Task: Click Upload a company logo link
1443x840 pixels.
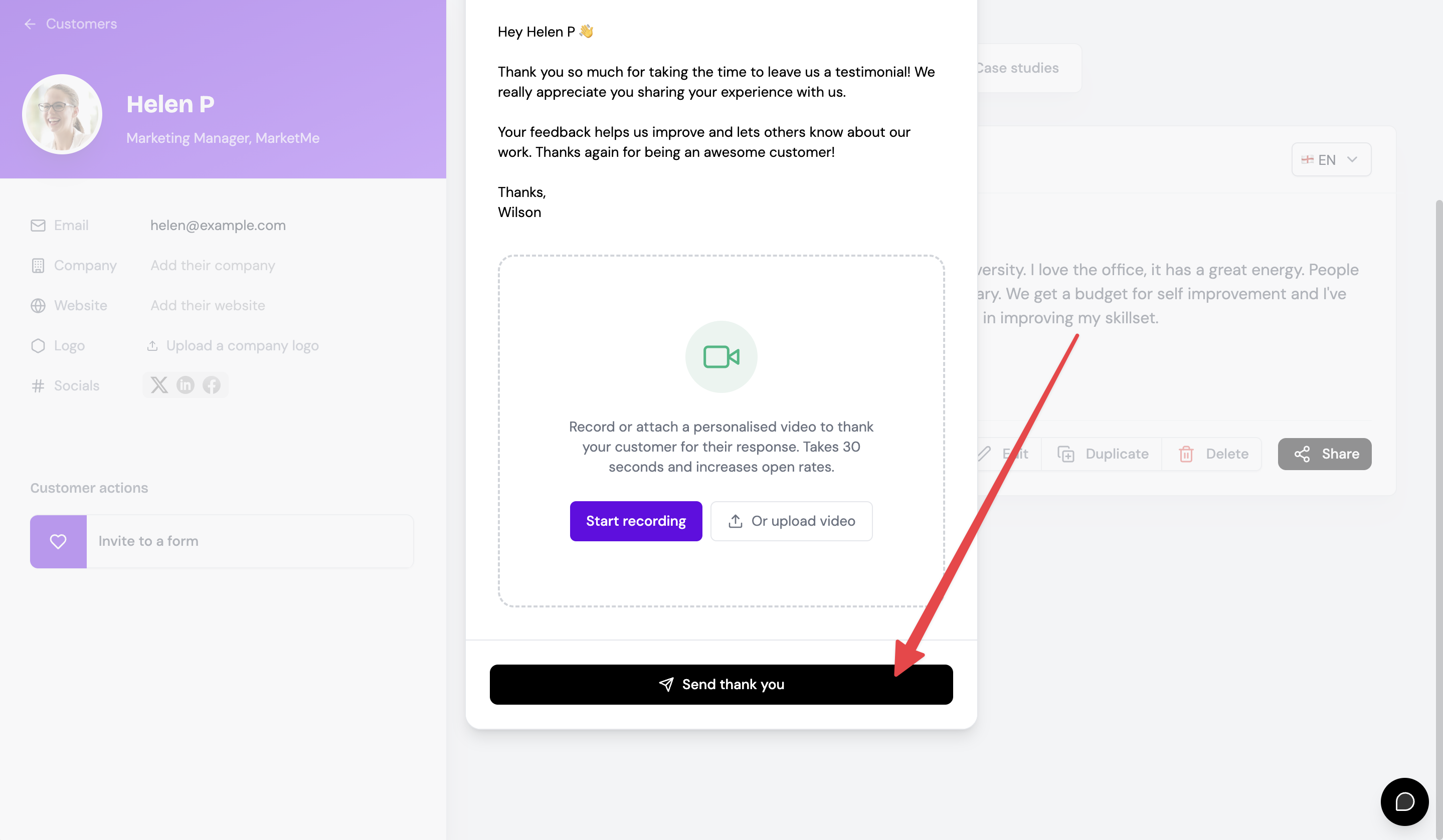Action: point(233,346)
